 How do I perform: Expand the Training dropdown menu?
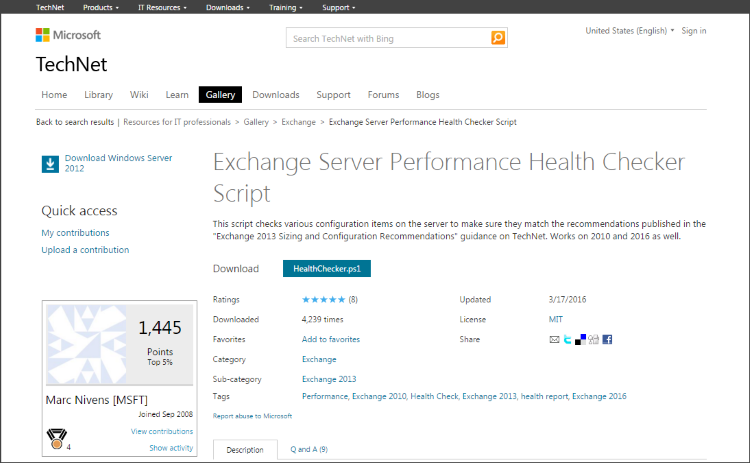coord(286,7)
